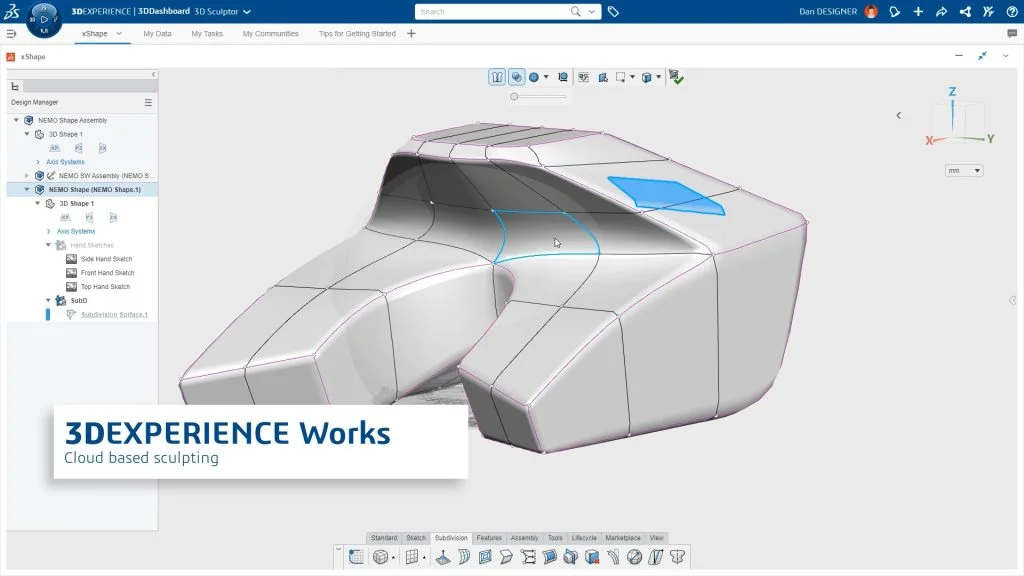
Task: Click the slider handle below the view toolbar
Action: tap(514, 97)
